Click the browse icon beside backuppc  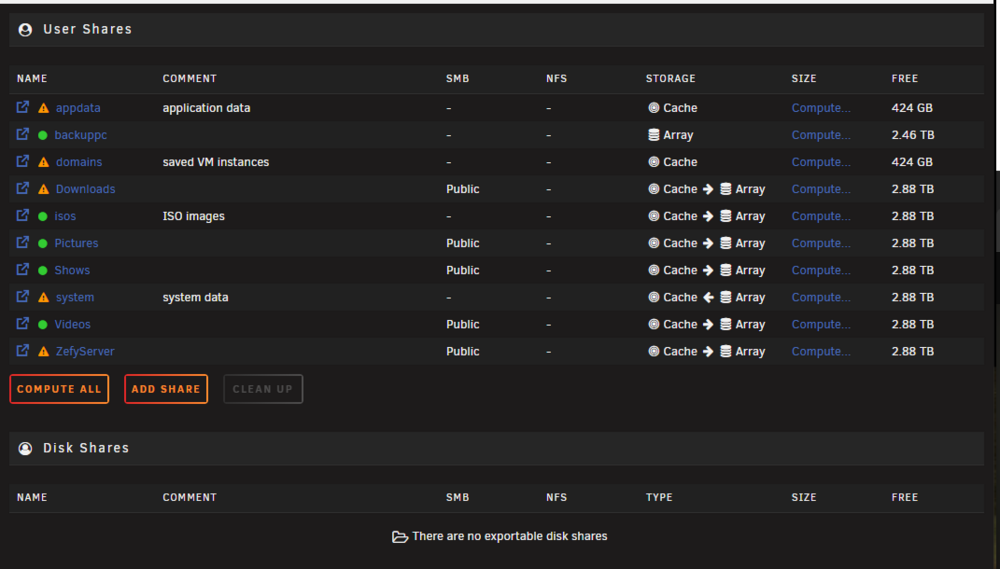[22, 134]
